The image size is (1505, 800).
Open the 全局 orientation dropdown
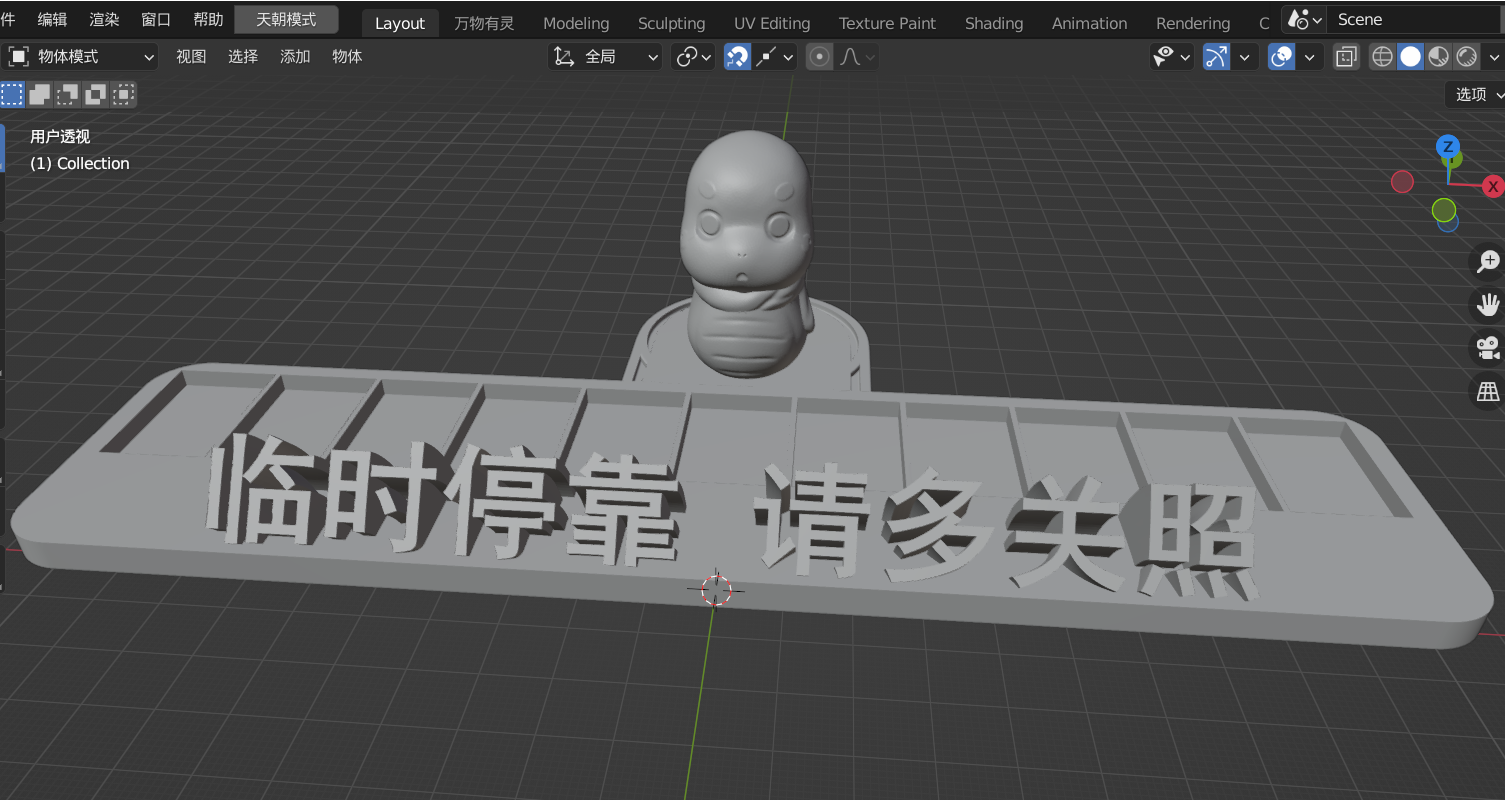pyautogui.click(x=606, y=57)
